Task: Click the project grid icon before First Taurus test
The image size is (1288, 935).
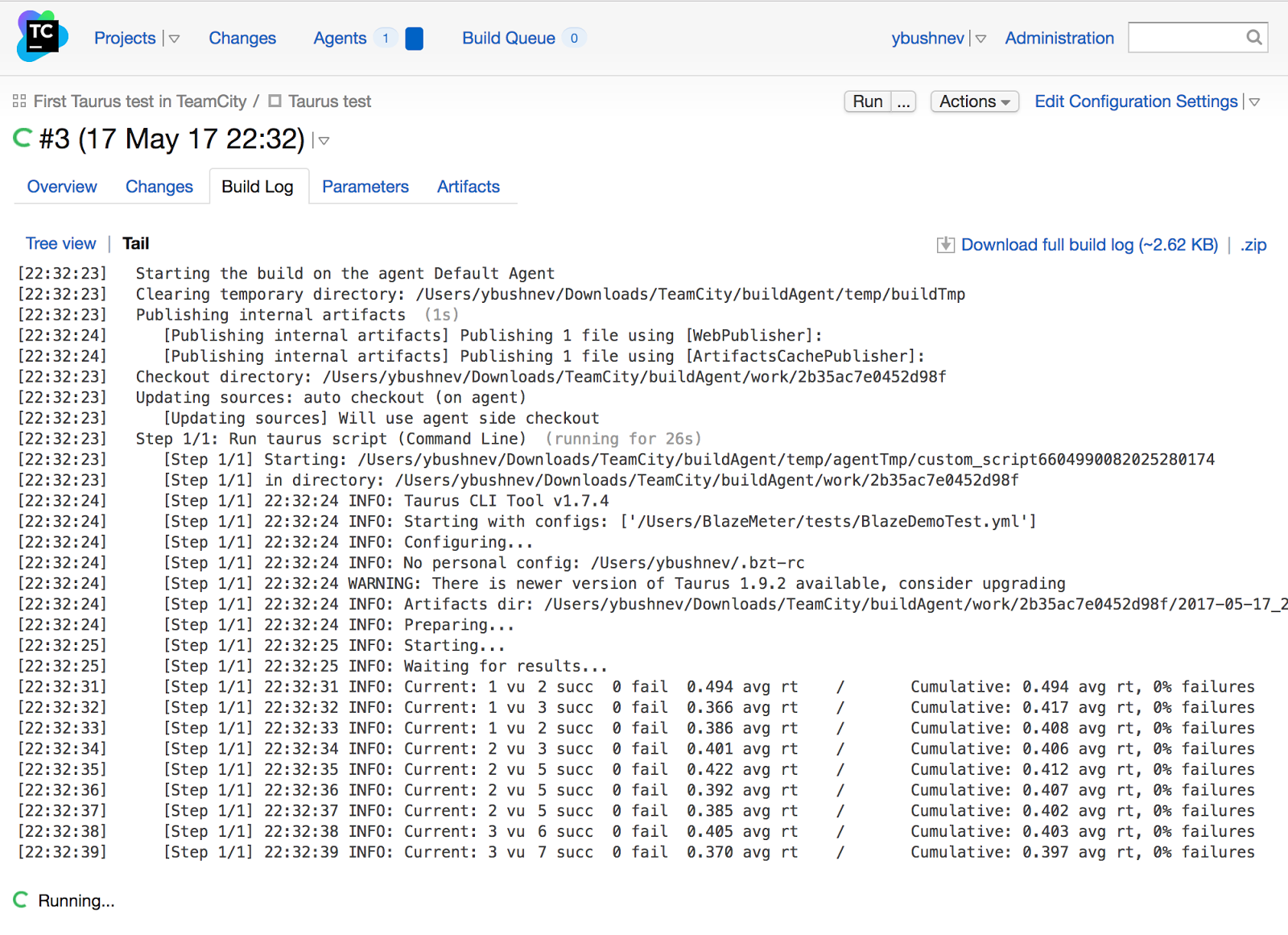Action: [x=19, y=101]
